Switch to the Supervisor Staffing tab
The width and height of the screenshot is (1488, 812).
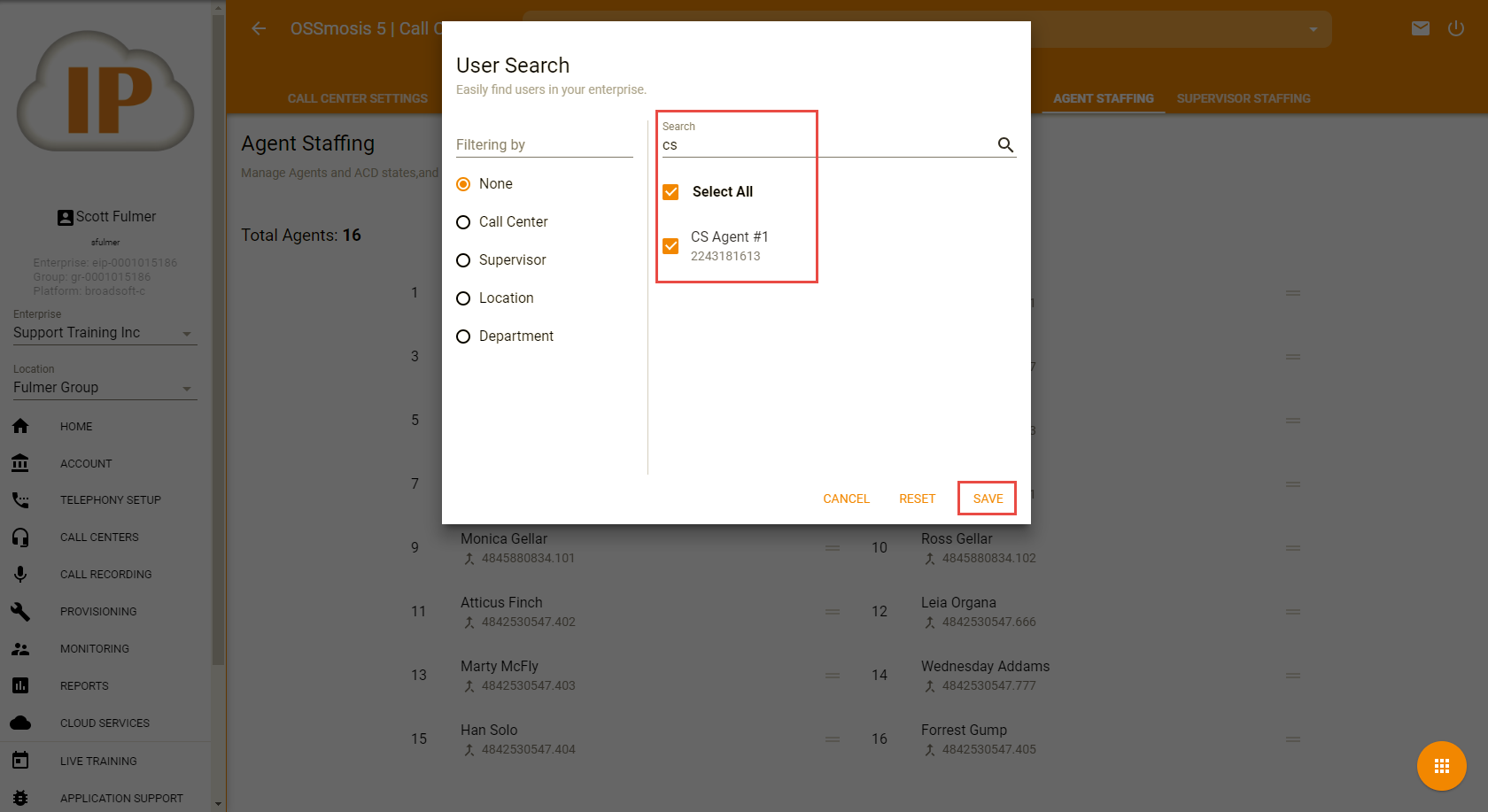coord(1243,98)
